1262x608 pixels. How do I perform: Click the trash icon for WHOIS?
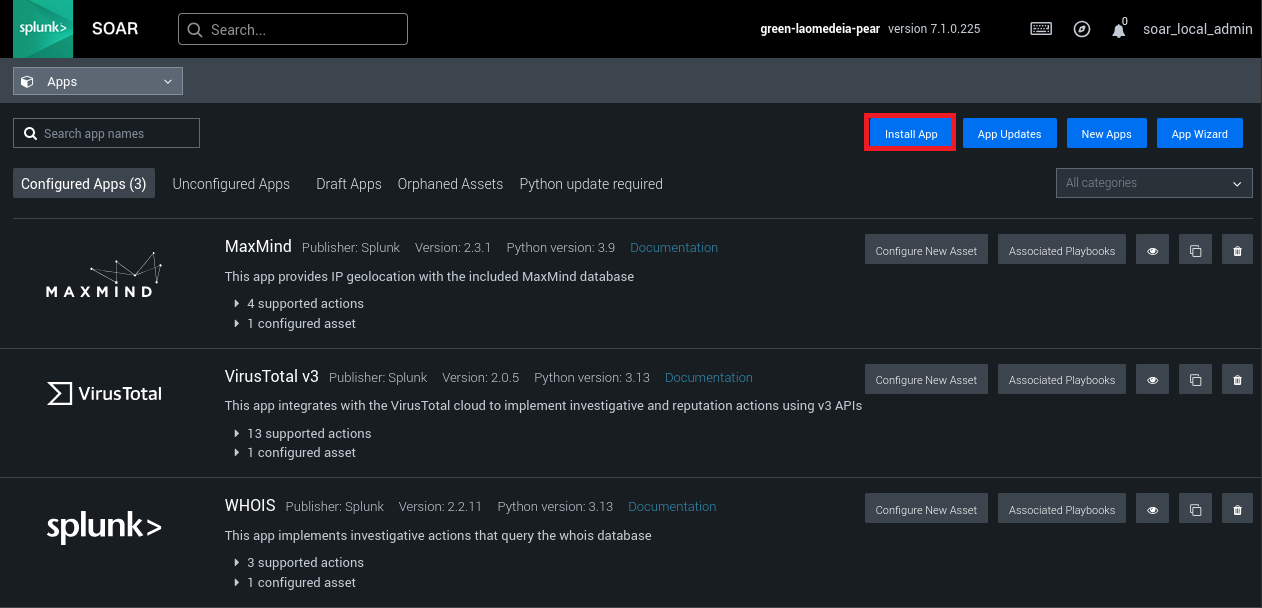(x=1237, y=509)
